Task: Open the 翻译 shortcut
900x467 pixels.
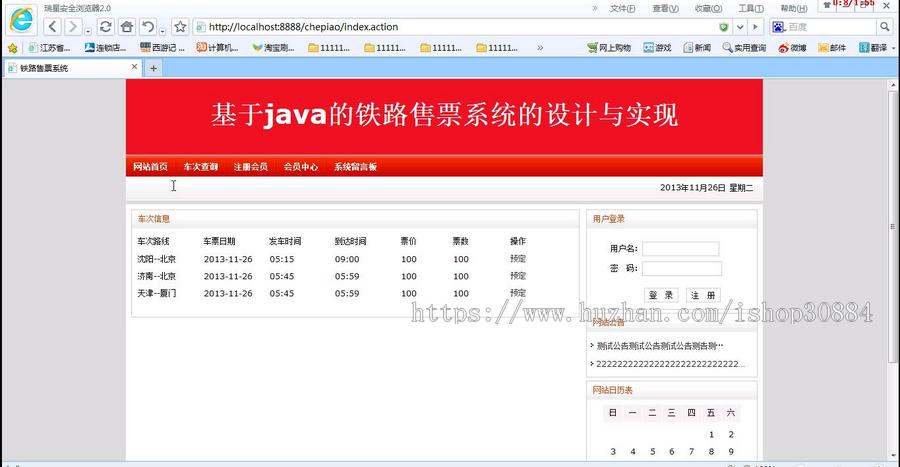Action: coord(873,48)
